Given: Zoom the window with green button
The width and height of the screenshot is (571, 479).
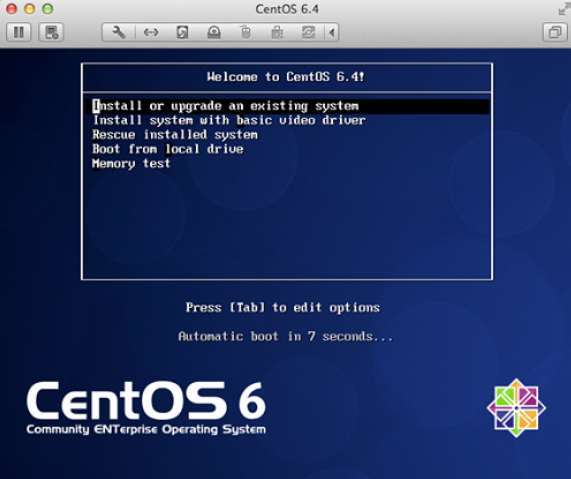Looking at the screenshot, I should [x=47, y=9].
